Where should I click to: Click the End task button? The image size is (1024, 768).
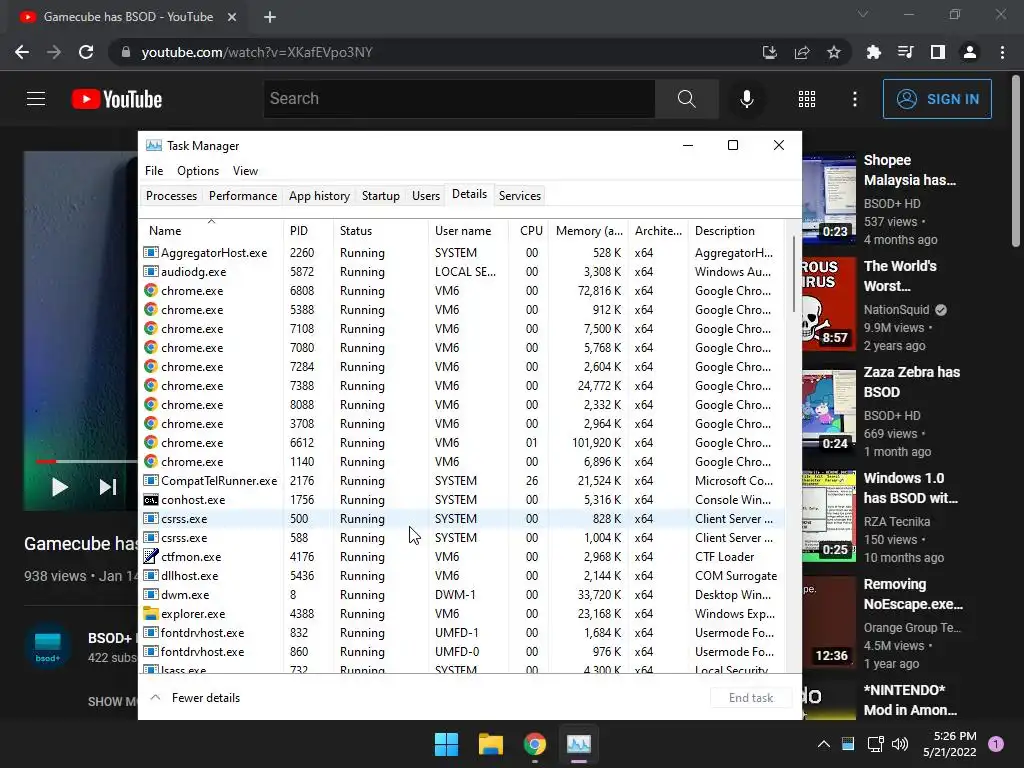[x=751, y=698]
